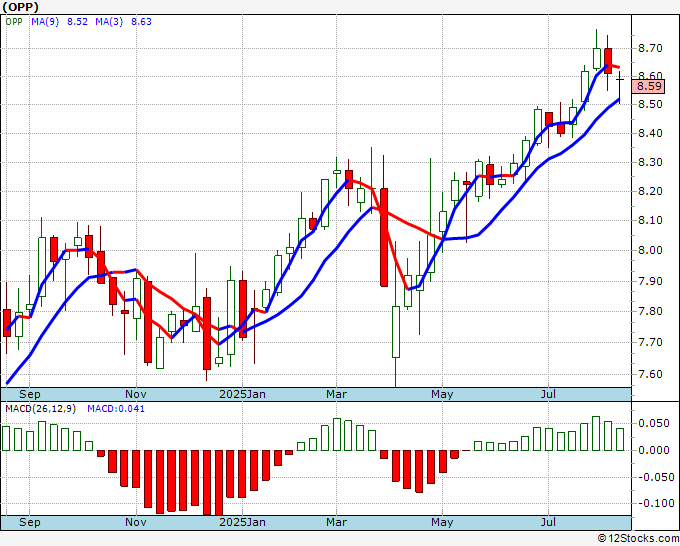Viewport: 680px width, 546px height.
Task: Click Sep on the MACD time axis
Action: [29, 522]
